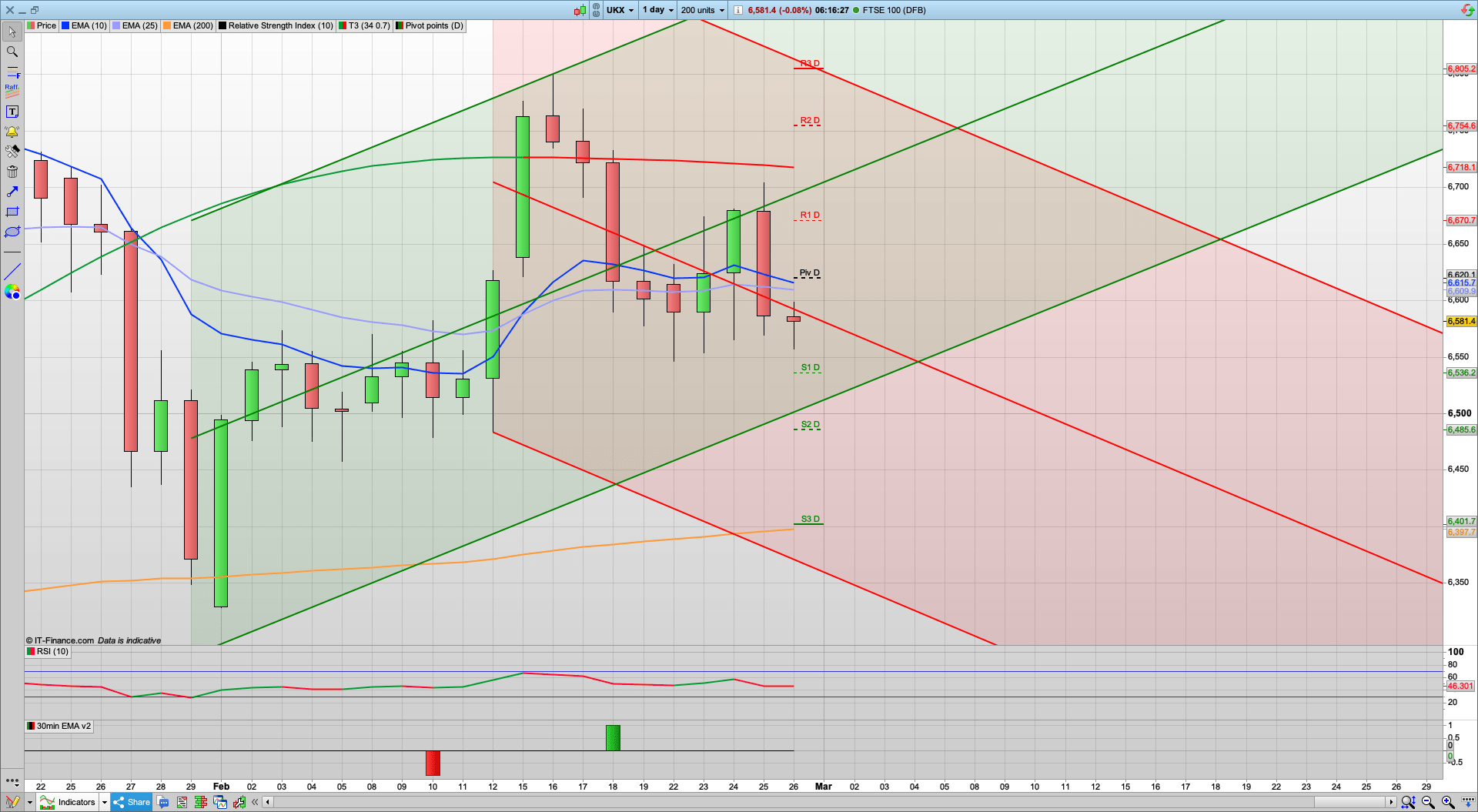Pick the ellipse drawing tool

tap(12, 232)
